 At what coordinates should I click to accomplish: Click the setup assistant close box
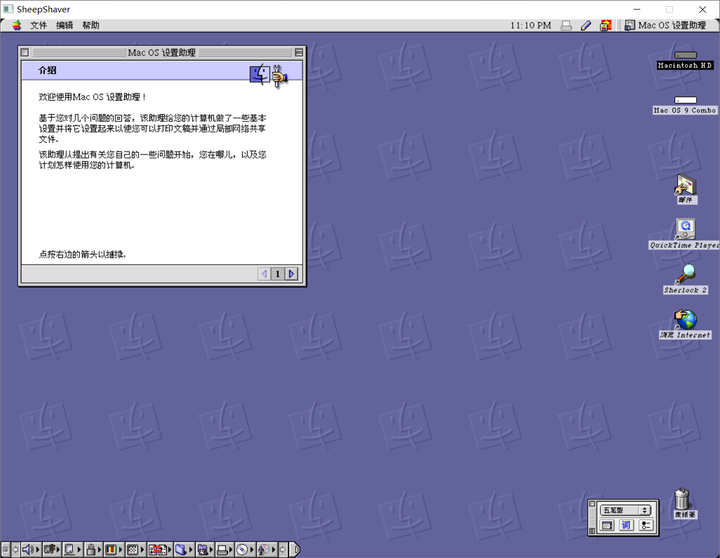click(25, 52)
